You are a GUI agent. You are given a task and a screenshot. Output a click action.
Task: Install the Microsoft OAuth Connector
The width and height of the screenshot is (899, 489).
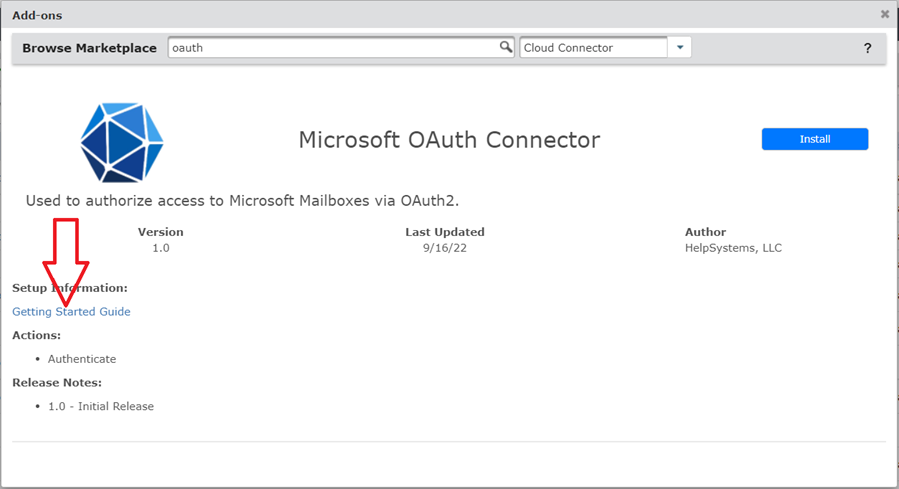click(814, 139)
